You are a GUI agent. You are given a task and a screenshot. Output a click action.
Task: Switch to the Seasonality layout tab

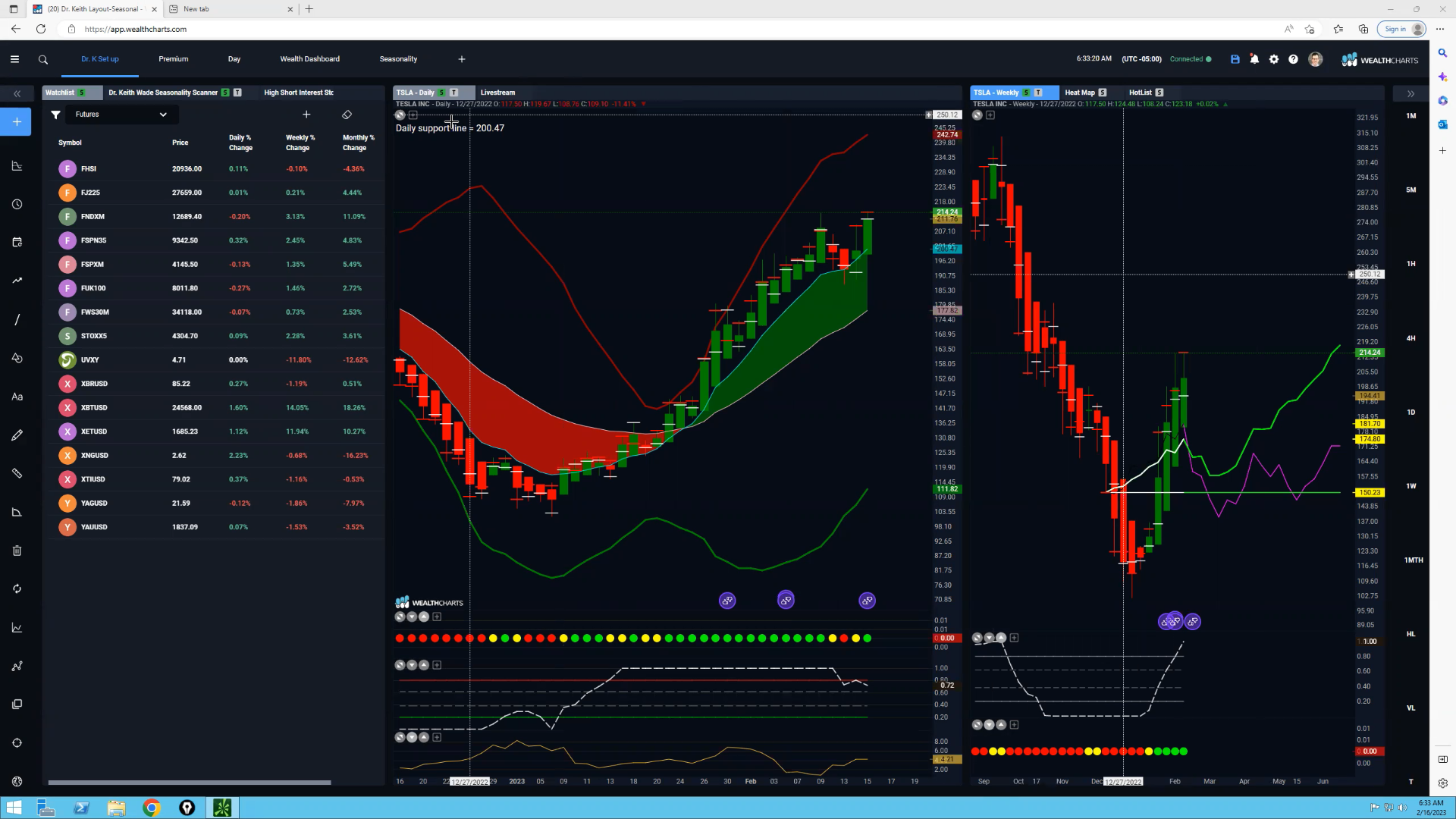point(398,59)
